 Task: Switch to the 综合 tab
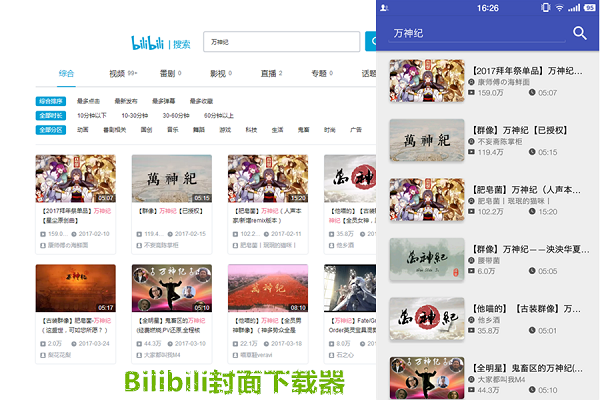coord(66,73)
